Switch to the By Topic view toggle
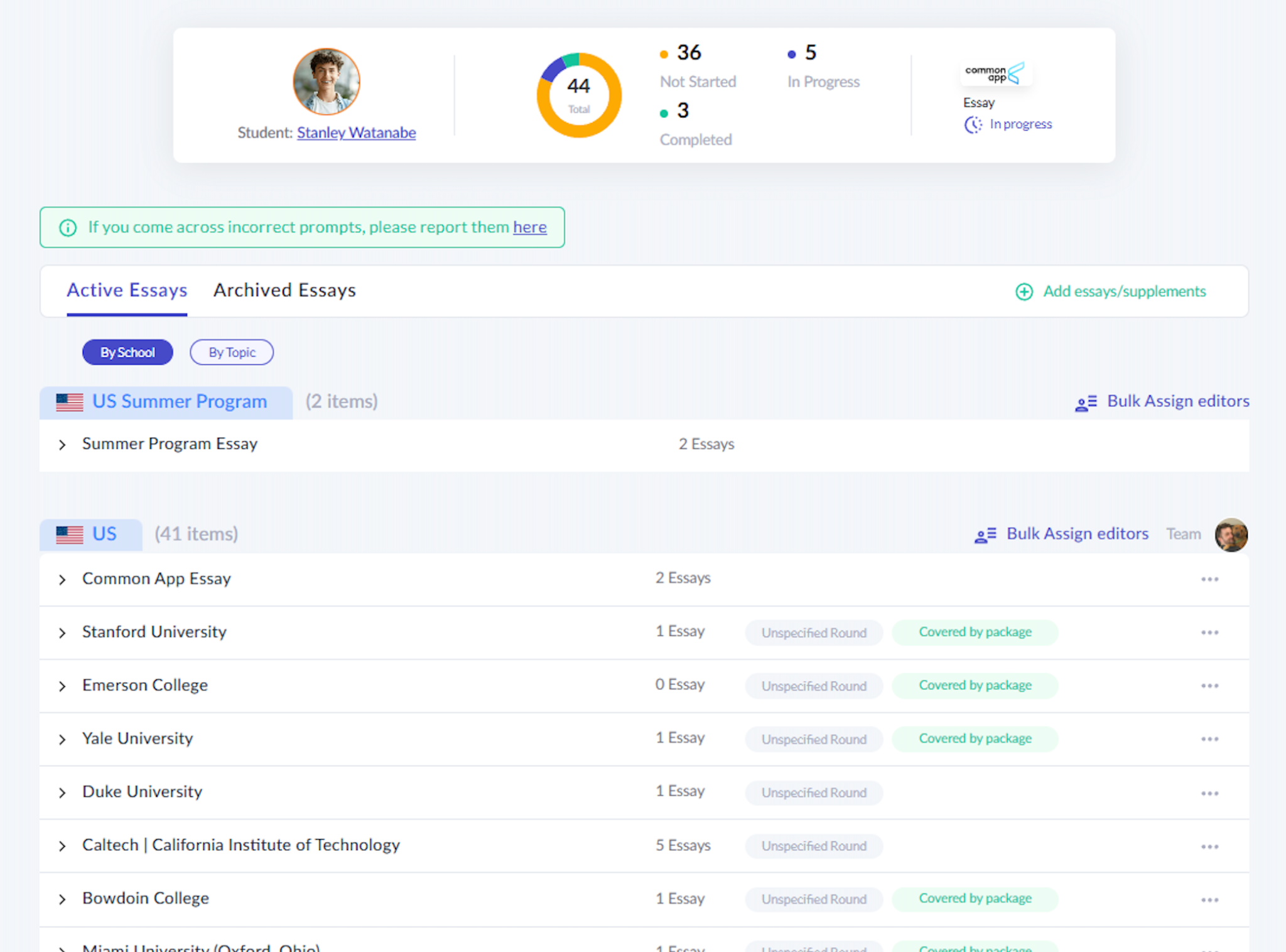 [232, 352]
